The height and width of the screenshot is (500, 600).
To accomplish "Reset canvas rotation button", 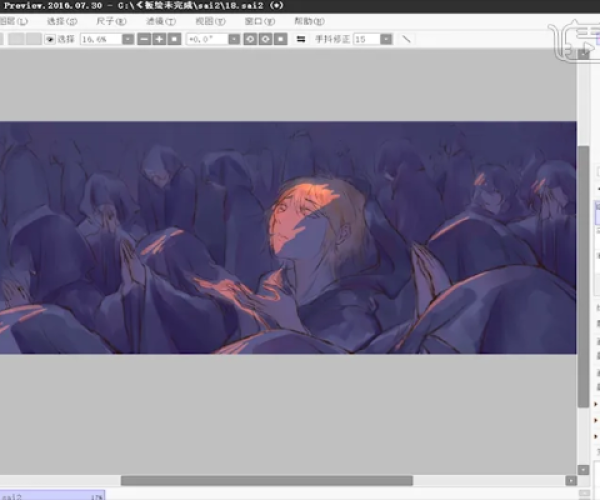I will tap(280, 39).
